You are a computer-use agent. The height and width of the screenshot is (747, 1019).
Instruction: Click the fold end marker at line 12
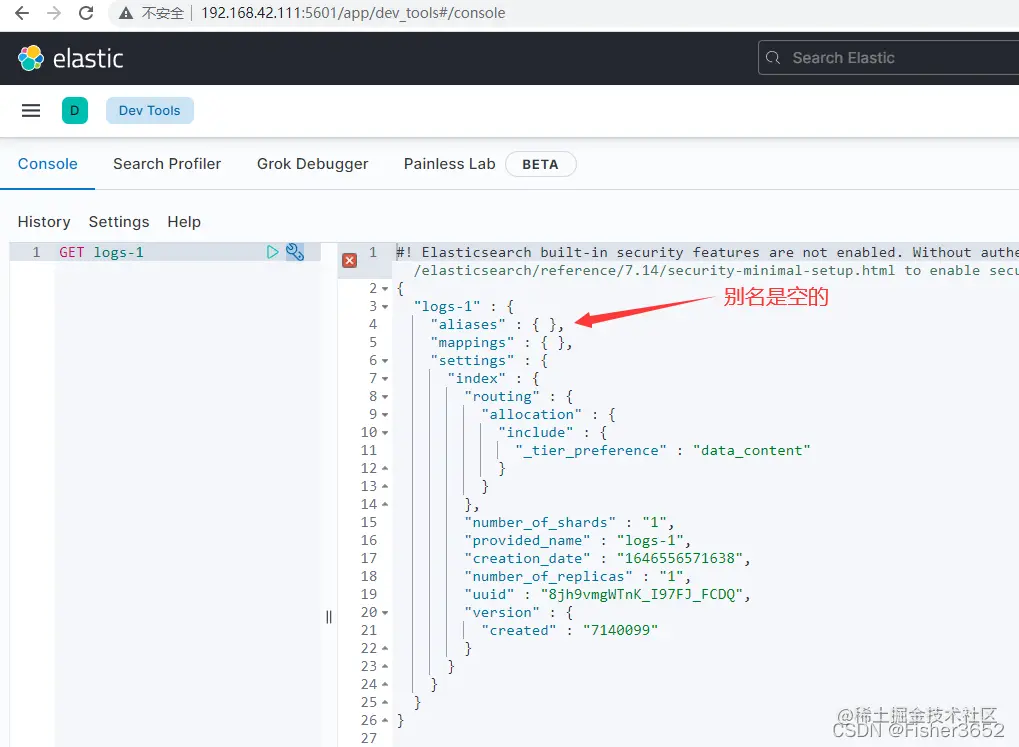pos(385,468)
